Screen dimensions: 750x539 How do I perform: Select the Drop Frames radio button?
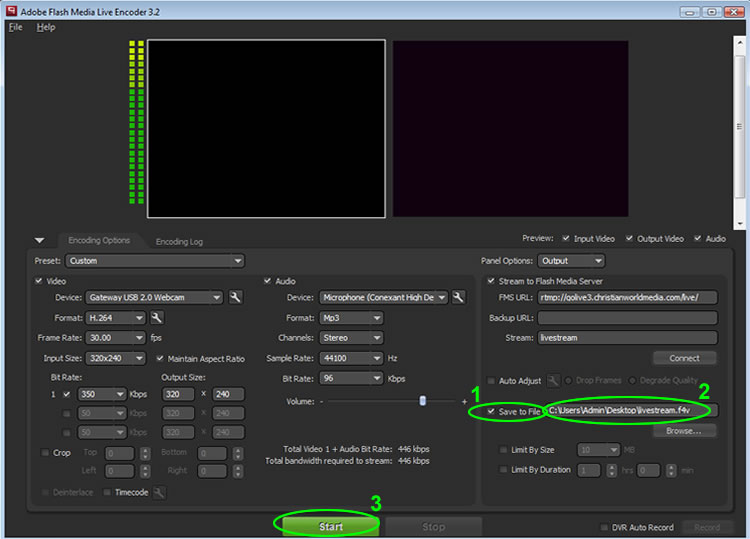[568, 381]
